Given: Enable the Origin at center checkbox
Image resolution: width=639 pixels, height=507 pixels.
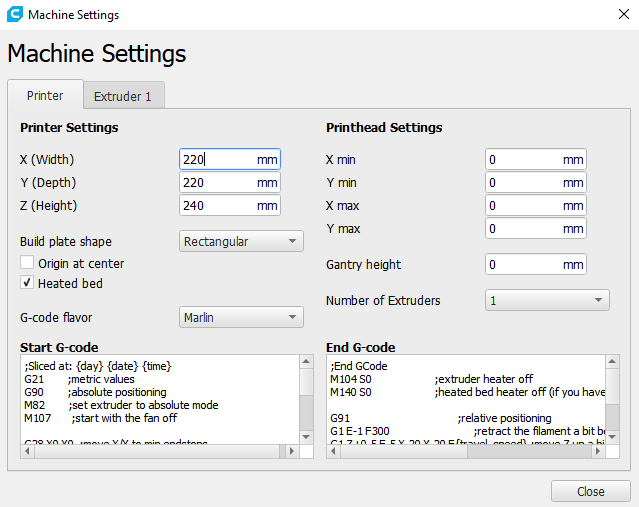Looking at the screenshot, I should coord(27,263).
